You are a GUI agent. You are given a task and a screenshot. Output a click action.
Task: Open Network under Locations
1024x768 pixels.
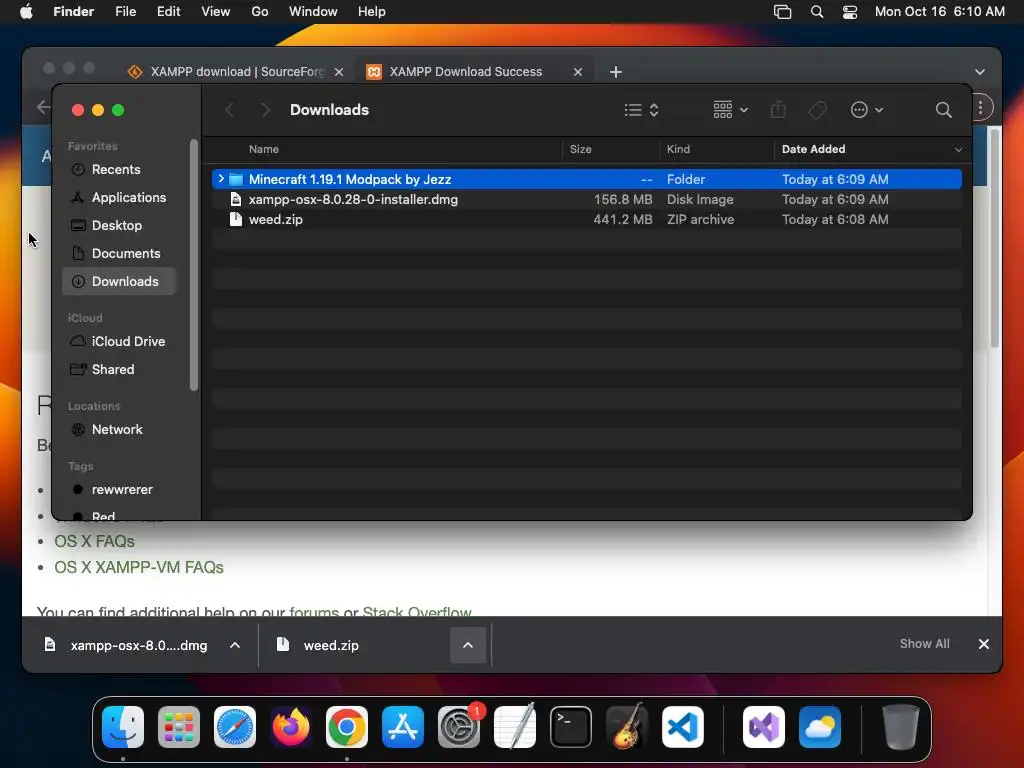[x=119, y=430]
